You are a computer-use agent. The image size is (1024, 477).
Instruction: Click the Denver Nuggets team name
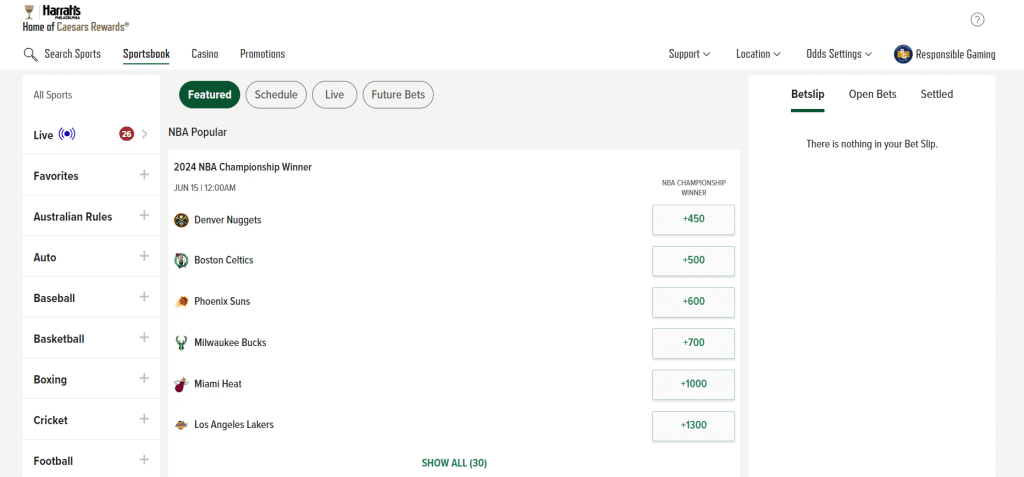(228, 220)
